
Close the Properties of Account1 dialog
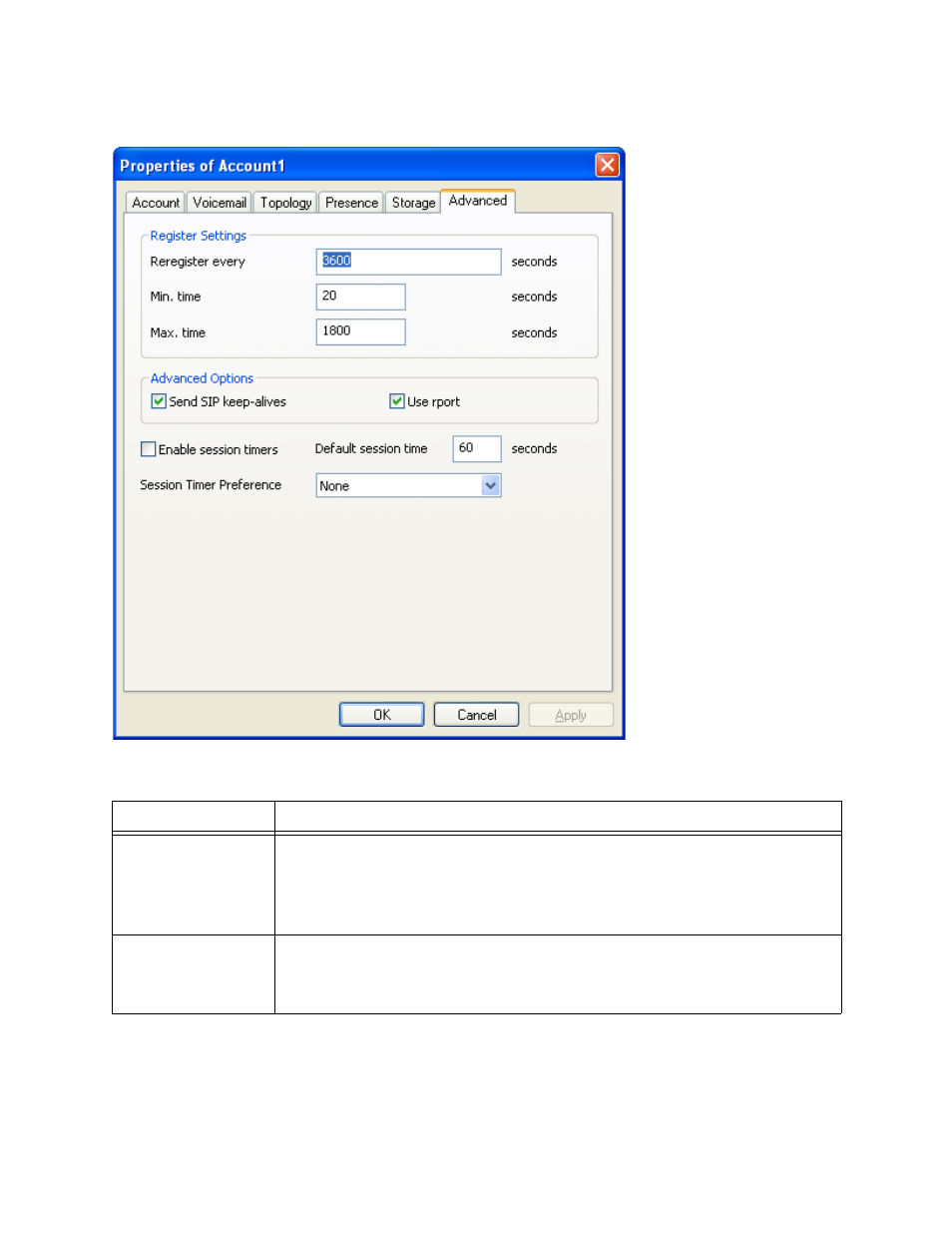607,165
